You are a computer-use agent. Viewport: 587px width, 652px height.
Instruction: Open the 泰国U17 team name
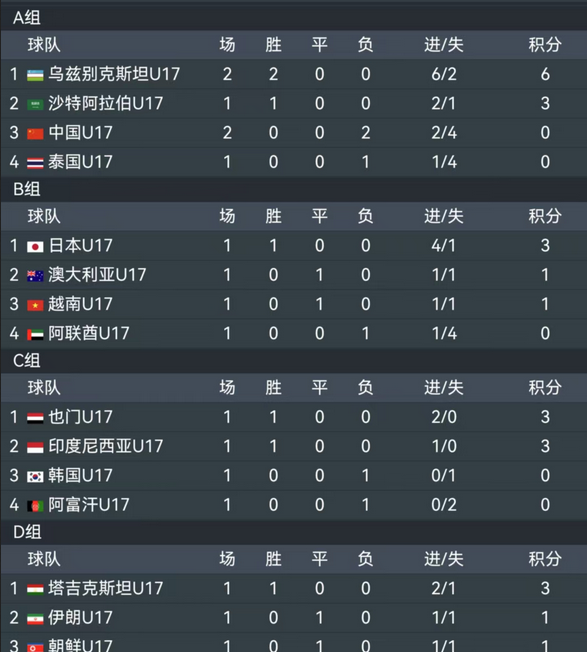(80, 162)
